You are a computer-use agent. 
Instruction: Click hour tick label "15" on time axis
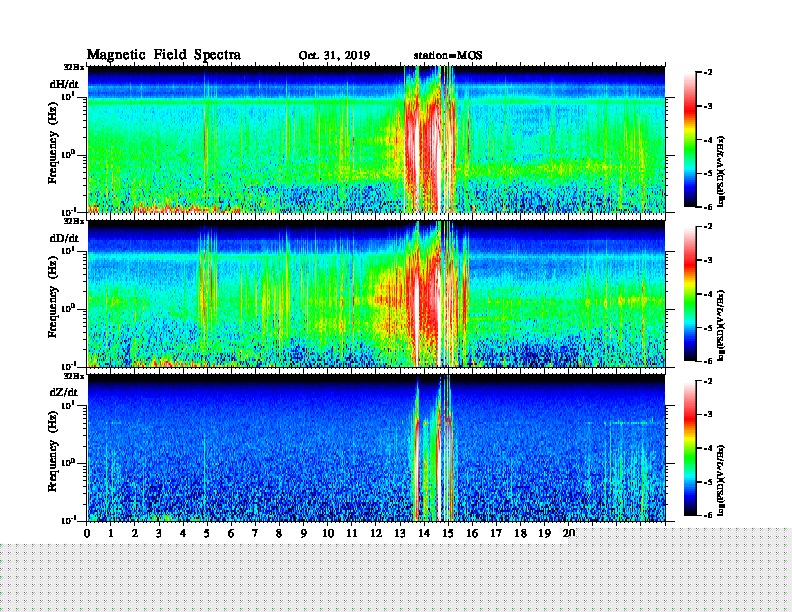(x=449, y=534)
